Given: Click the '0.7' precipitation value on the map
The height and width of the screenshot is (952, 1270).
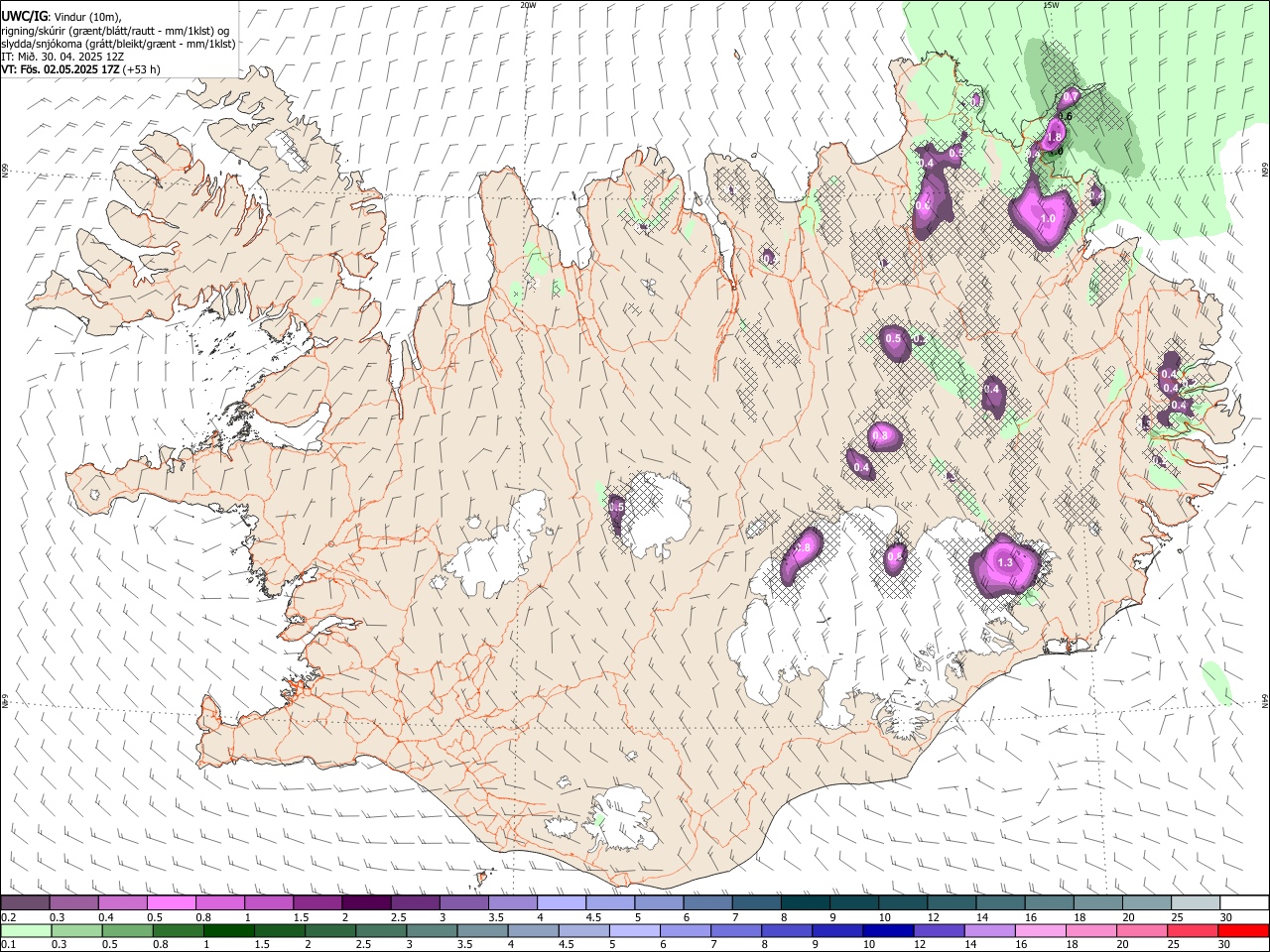Looking at the screenshot, I should tap(1071, 97).
